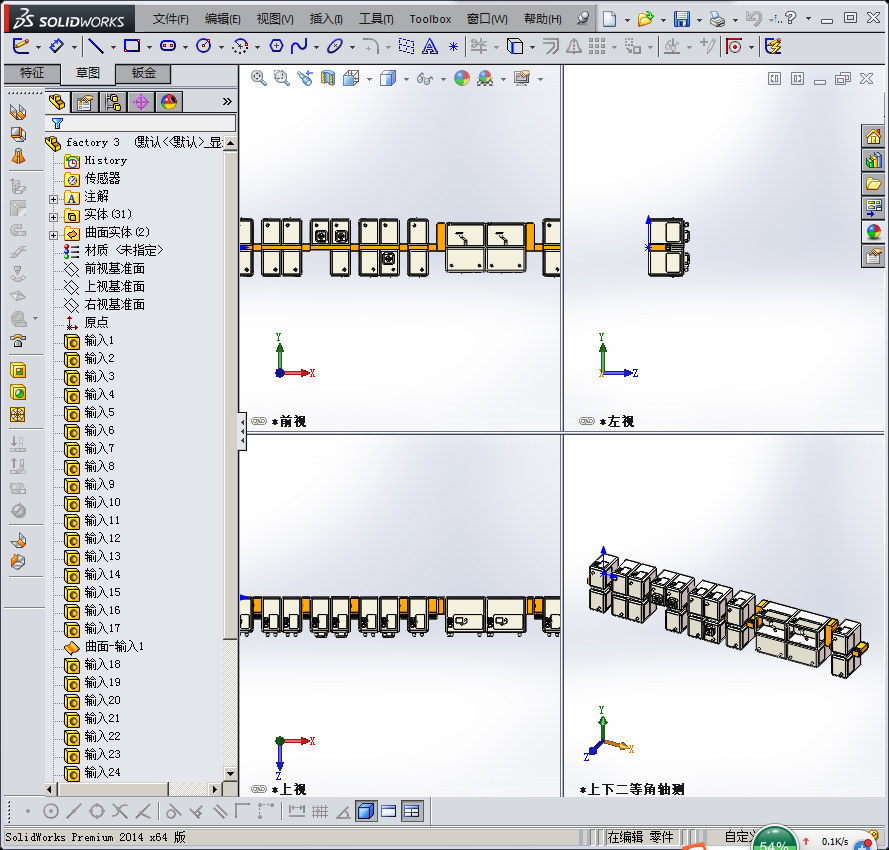Click the Zoom to Fit icon
Image resolution: width=889 pixels, height=850 pixels.
256,78
